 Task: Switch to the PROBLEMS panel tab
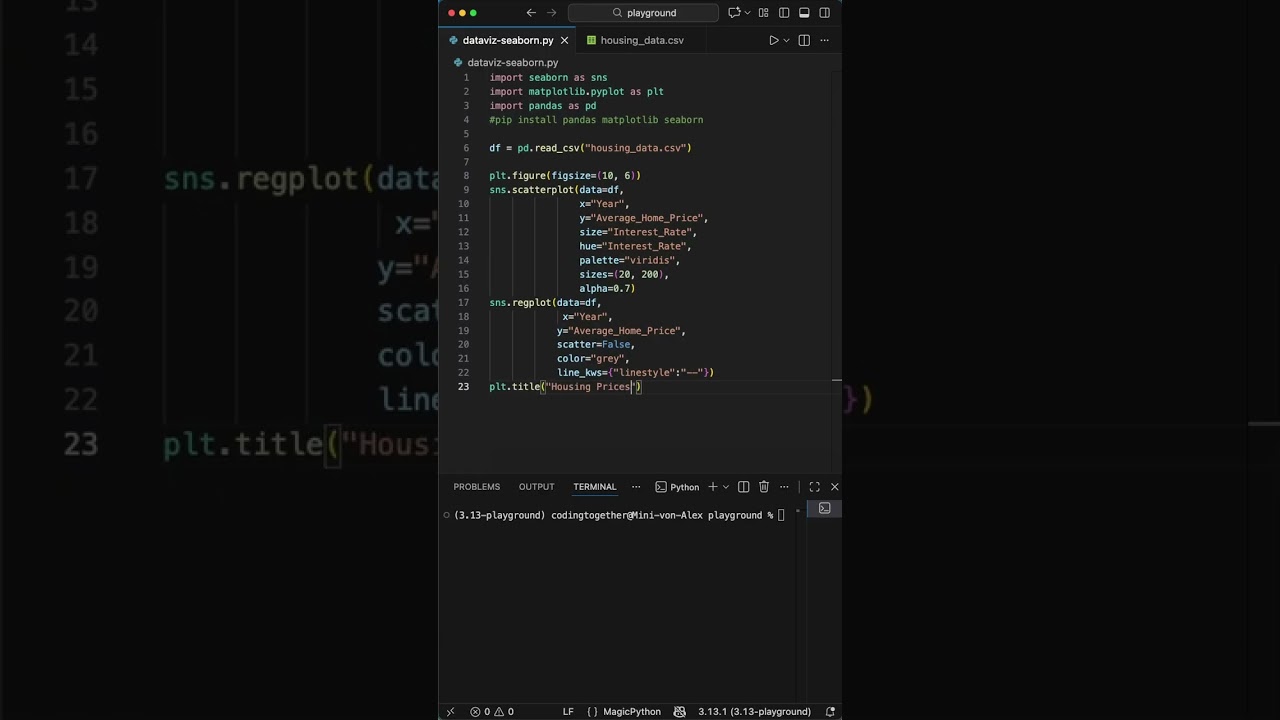[476, 487]
